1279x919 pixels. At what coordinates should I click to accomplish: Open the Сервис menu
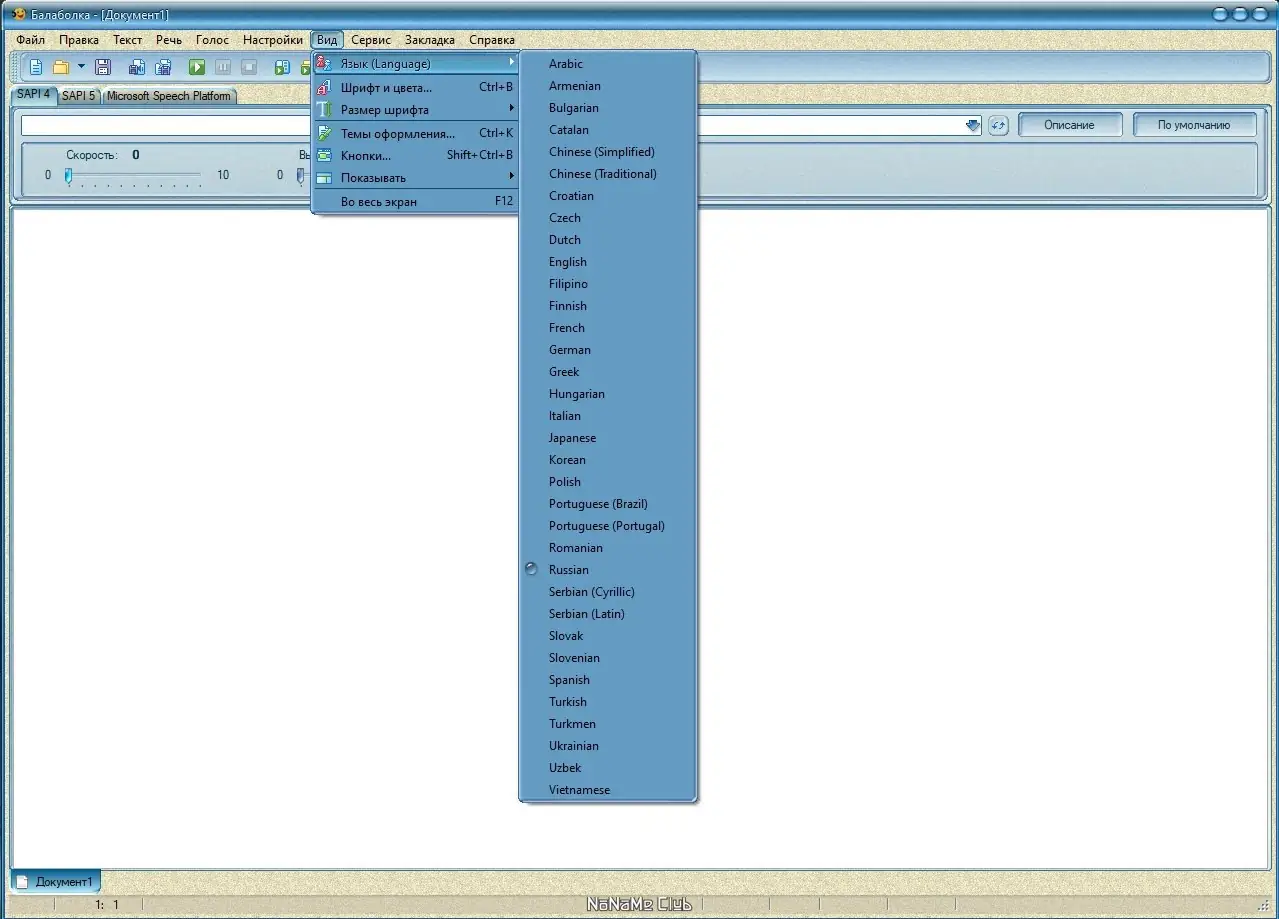pyautogui.click(x=371, y=40)
